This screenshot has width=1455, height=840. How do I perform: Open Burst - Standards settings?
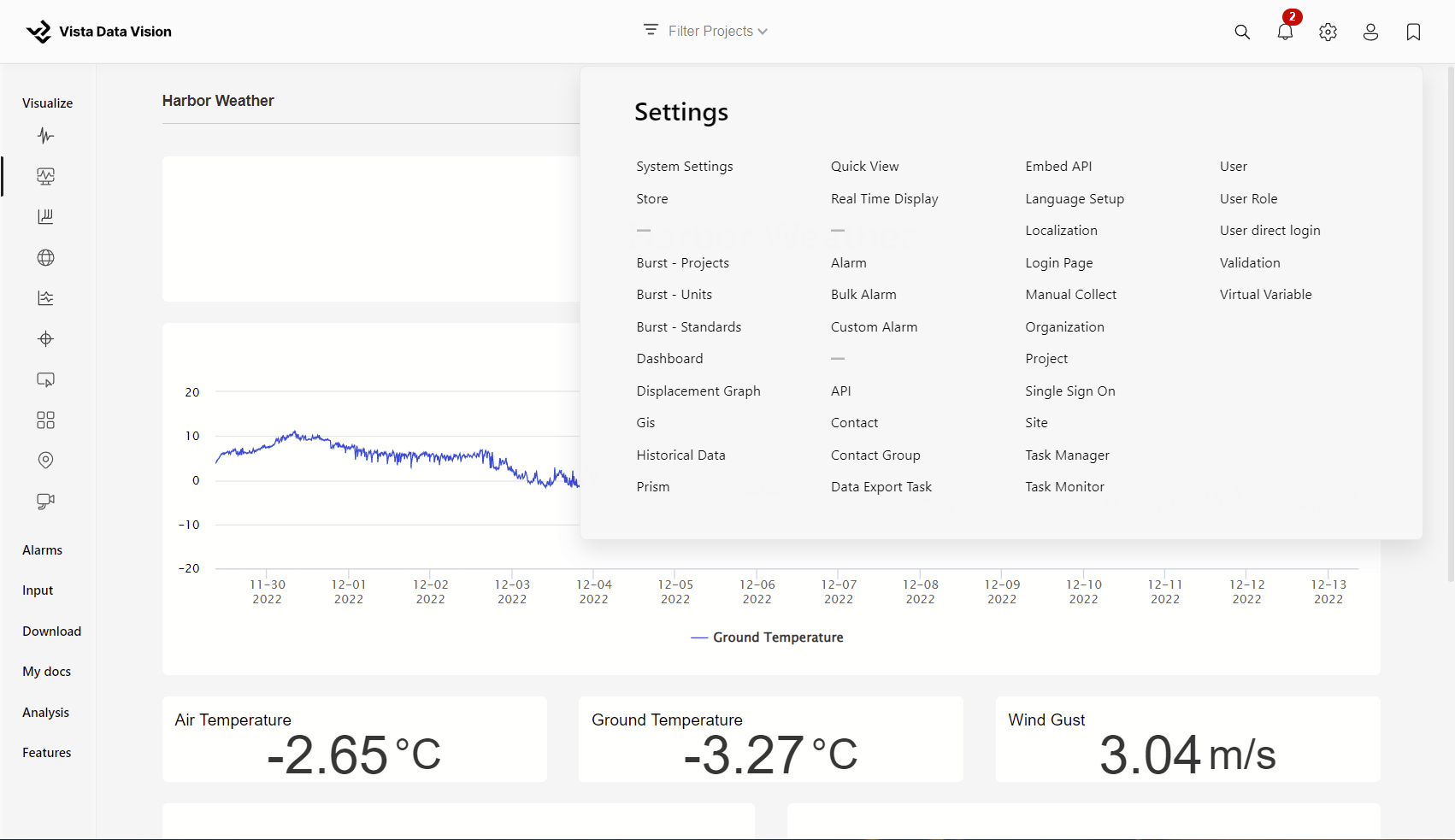(x=689, y=327)
